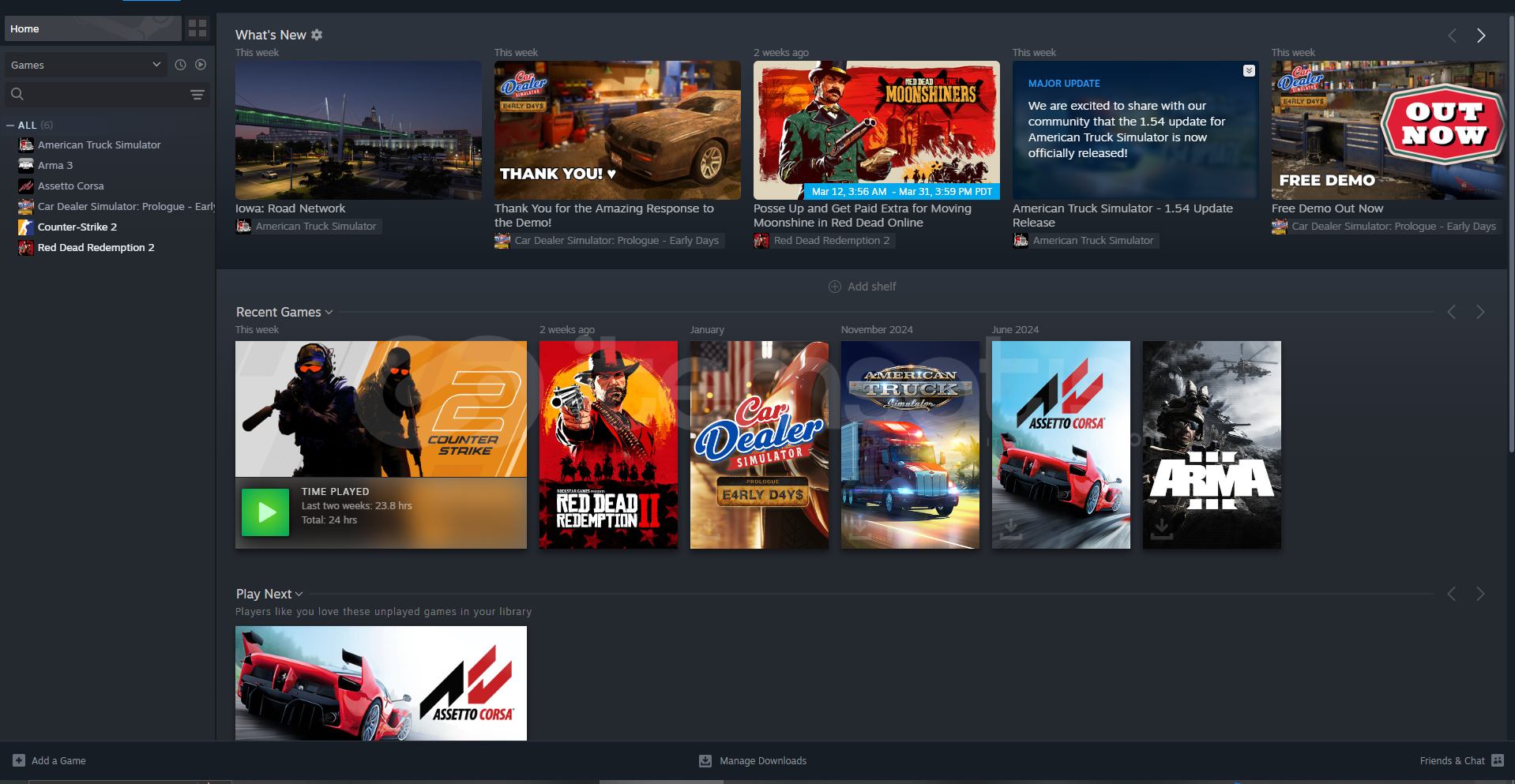Viewport: 1515px width, 784px height.
Task: Advance Recent Games shelf right arrow
Action: pyautogui.click(x=1480, y=313)
